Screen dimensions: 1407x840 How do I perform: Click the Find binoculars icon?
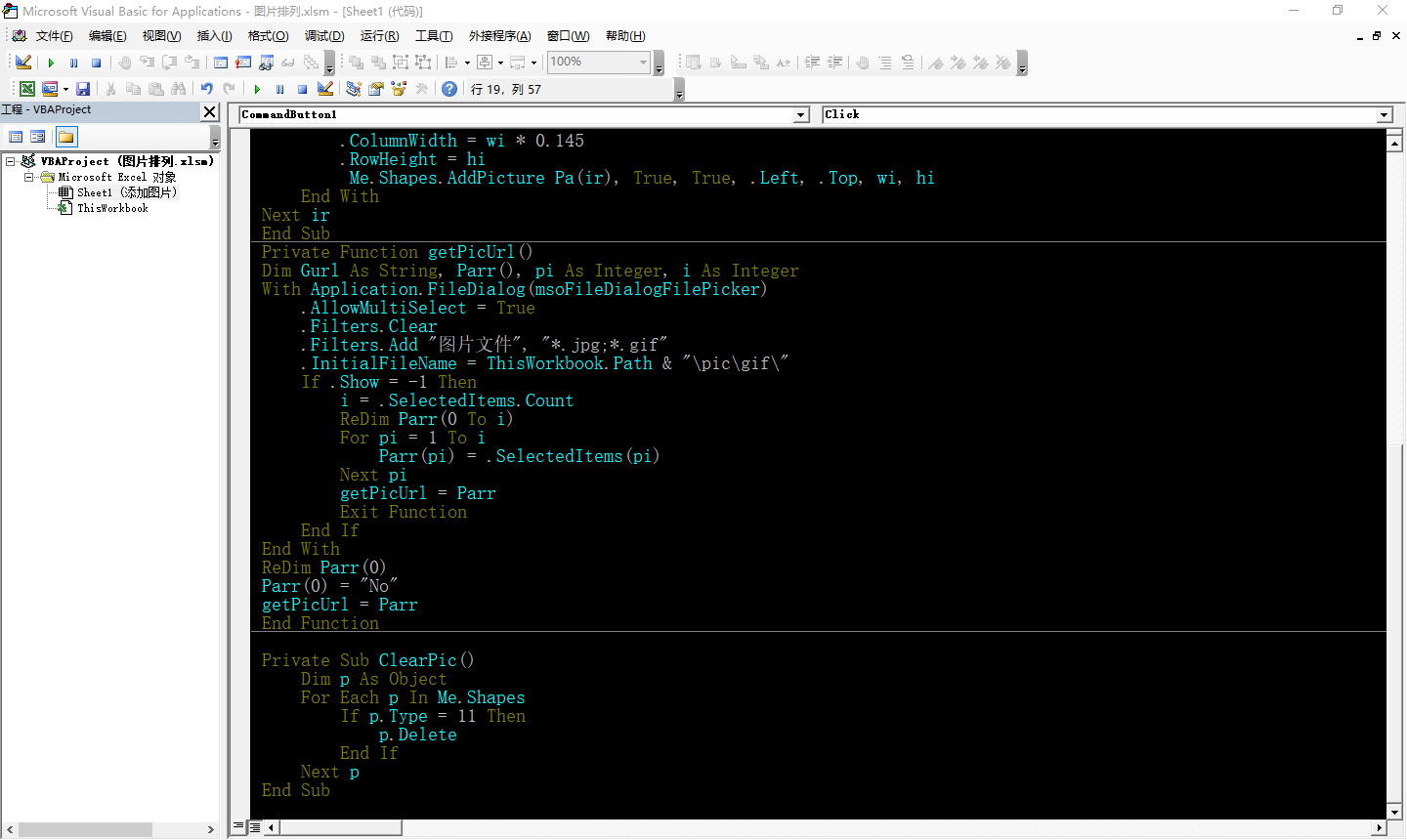178,89
